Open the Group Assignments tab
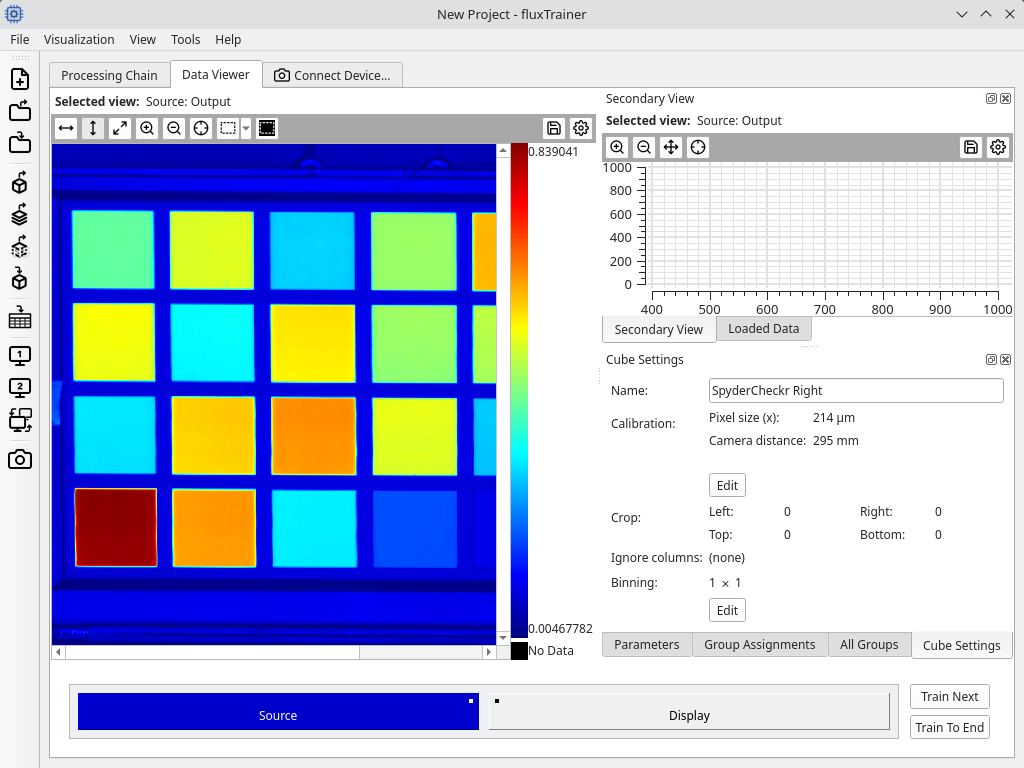This screenshot has height=768, width=1024. point(760,645)
